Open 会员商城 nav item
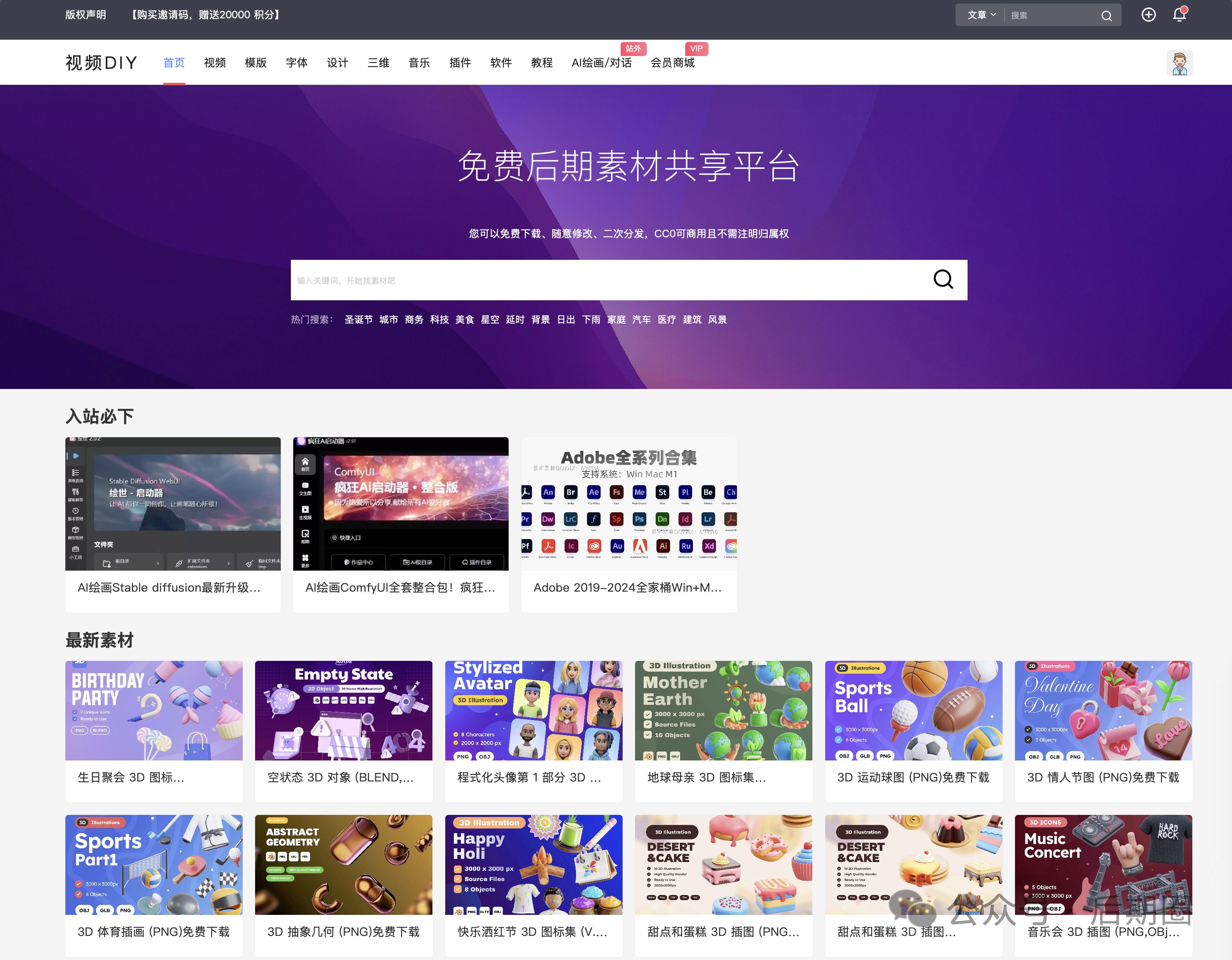Image resolution: width=1232 pixels, height=960 pixels. 672,63
